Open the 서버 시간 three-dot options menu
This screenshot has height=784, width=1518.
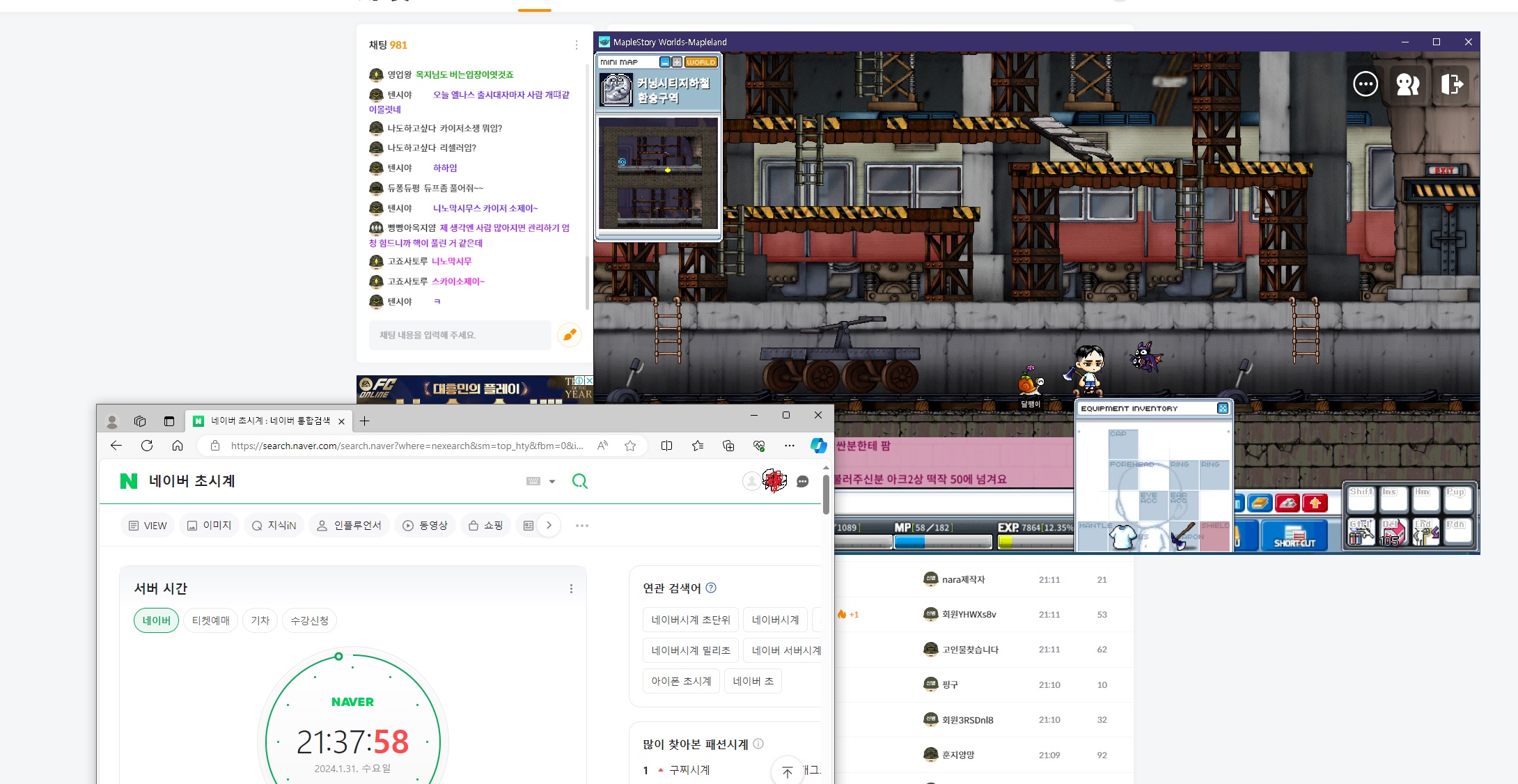[x=571, y=588]
